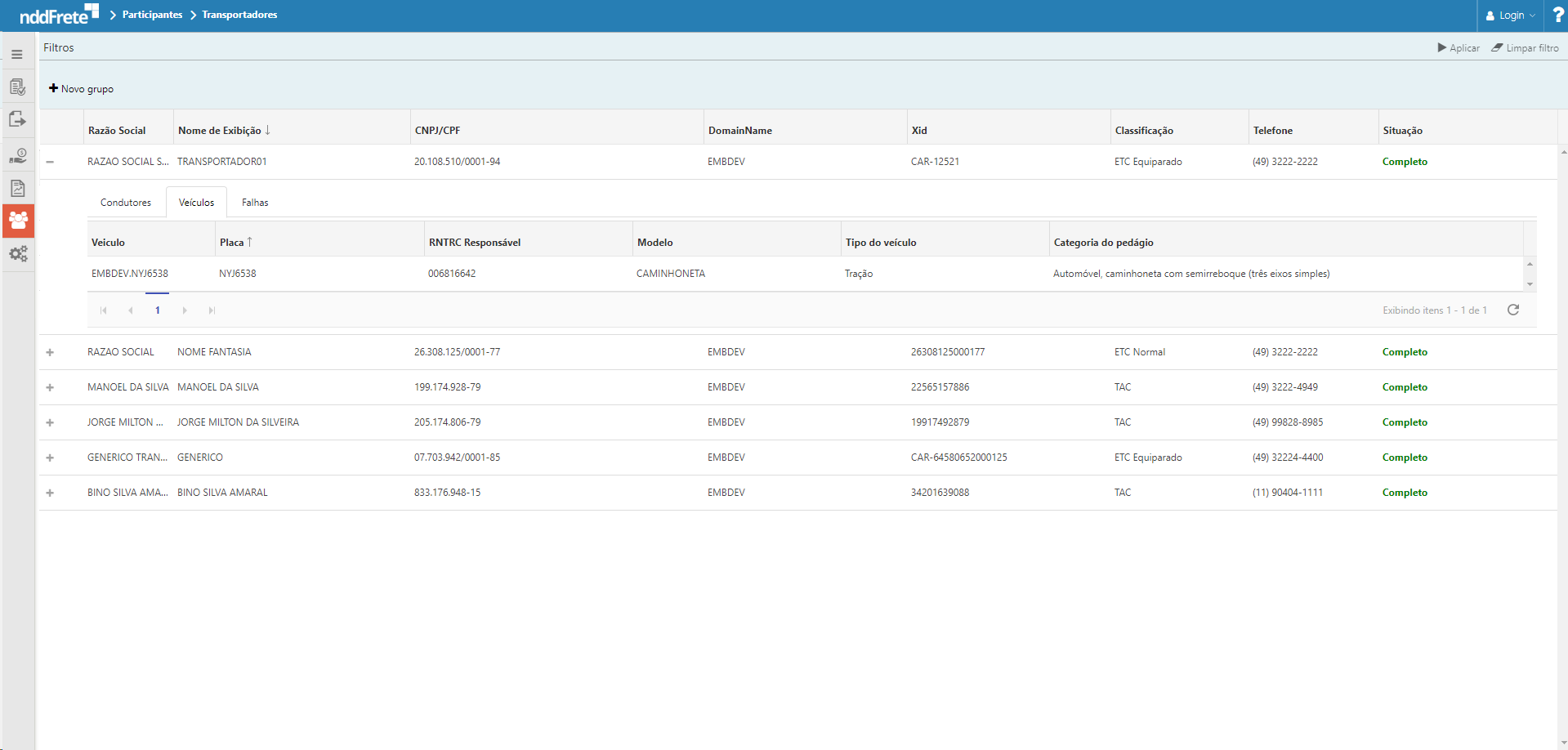Screen dimensions: 1568x750
Task: Open the payment hand-coin sidebar icon
Action: [17, 155]
